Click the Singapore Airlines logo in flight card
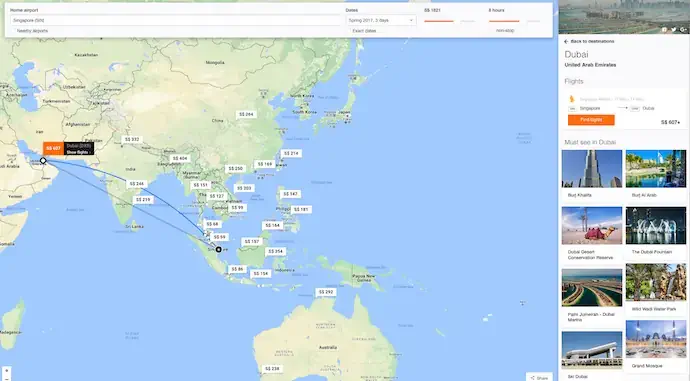This screenshot has height=381, width=690. (x=572, y=99)
